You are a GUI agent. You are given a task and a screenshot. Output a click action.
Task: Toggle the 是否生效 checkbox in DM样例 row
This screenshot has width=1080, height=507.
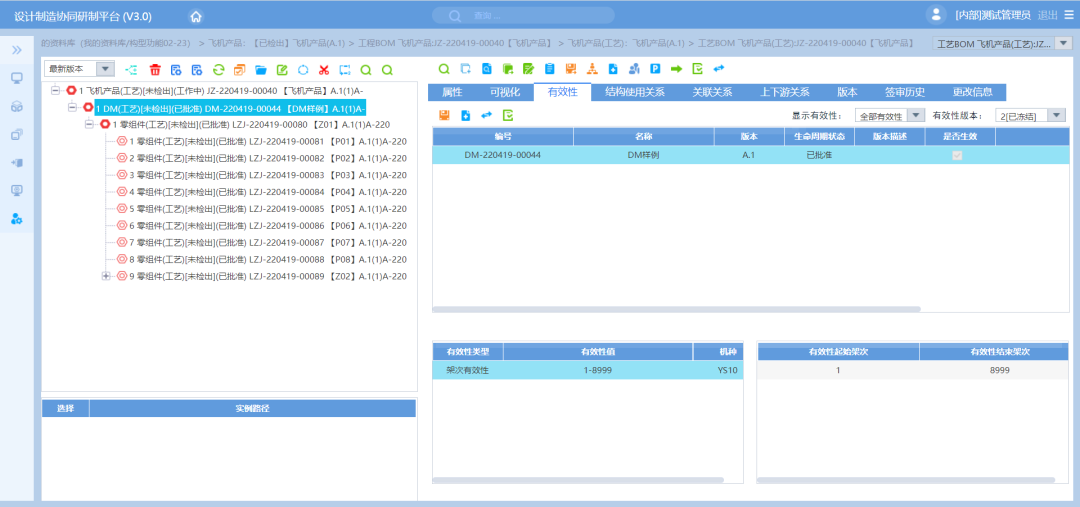tap(957, 155)
